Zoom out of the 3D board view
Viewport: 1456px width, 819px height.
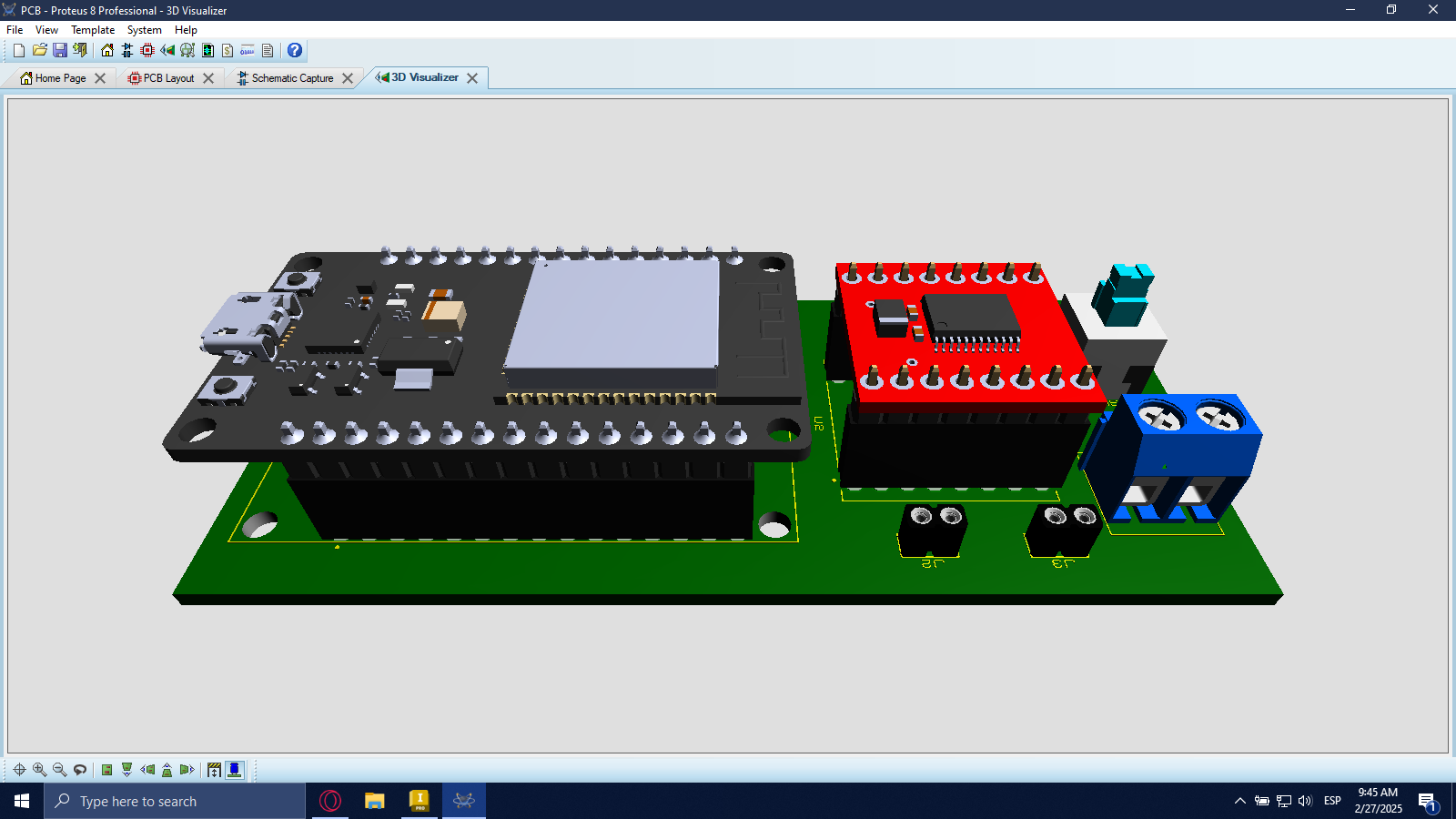pyautogui.click(x=59, y=770)
